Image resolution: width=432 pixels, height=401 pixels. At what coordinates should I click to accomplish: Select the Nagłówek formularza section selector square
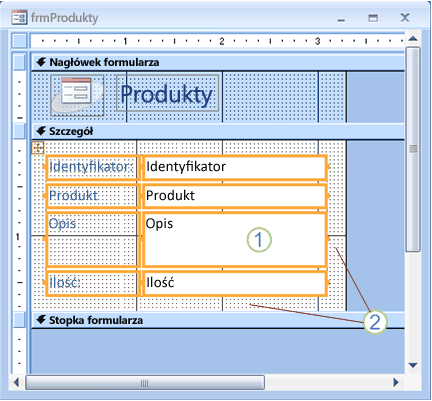point(19,62)
